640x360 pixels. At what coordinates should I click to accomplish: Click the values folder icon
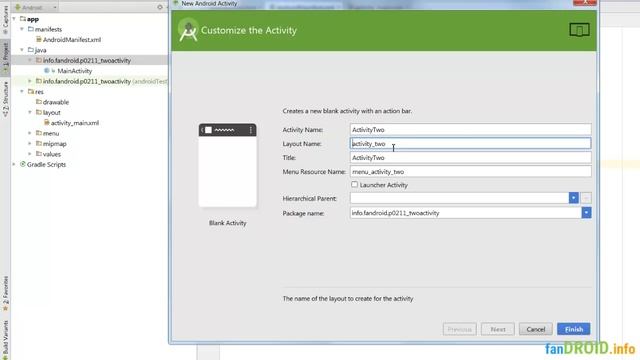(38, 154)
